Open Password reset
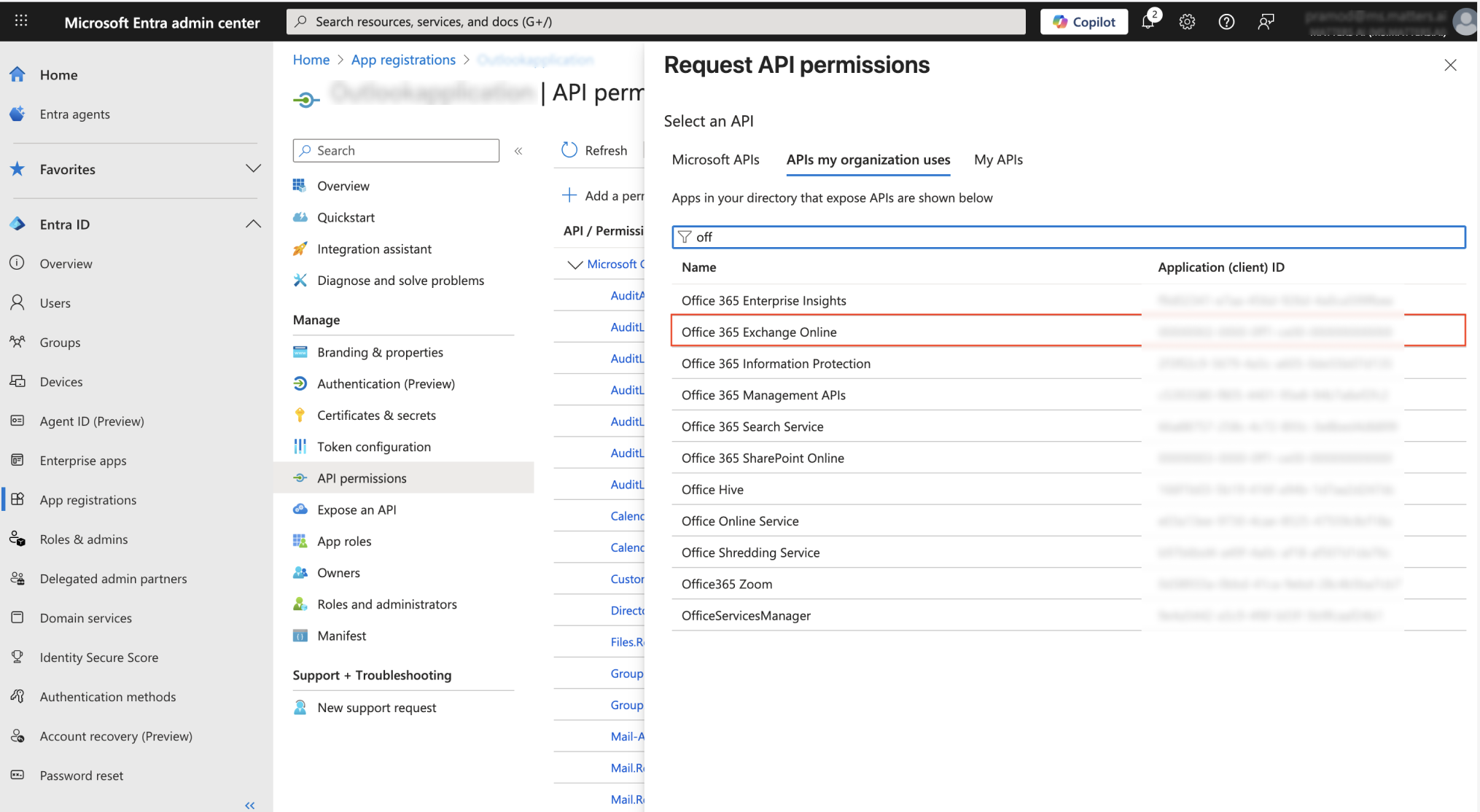Viewport: 1480px width, 812px height. [x=82, y=776]
